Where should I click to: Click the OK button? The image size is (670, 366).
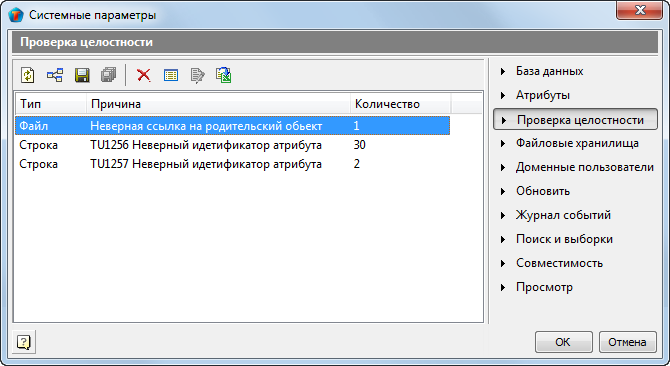coord(564,342)
